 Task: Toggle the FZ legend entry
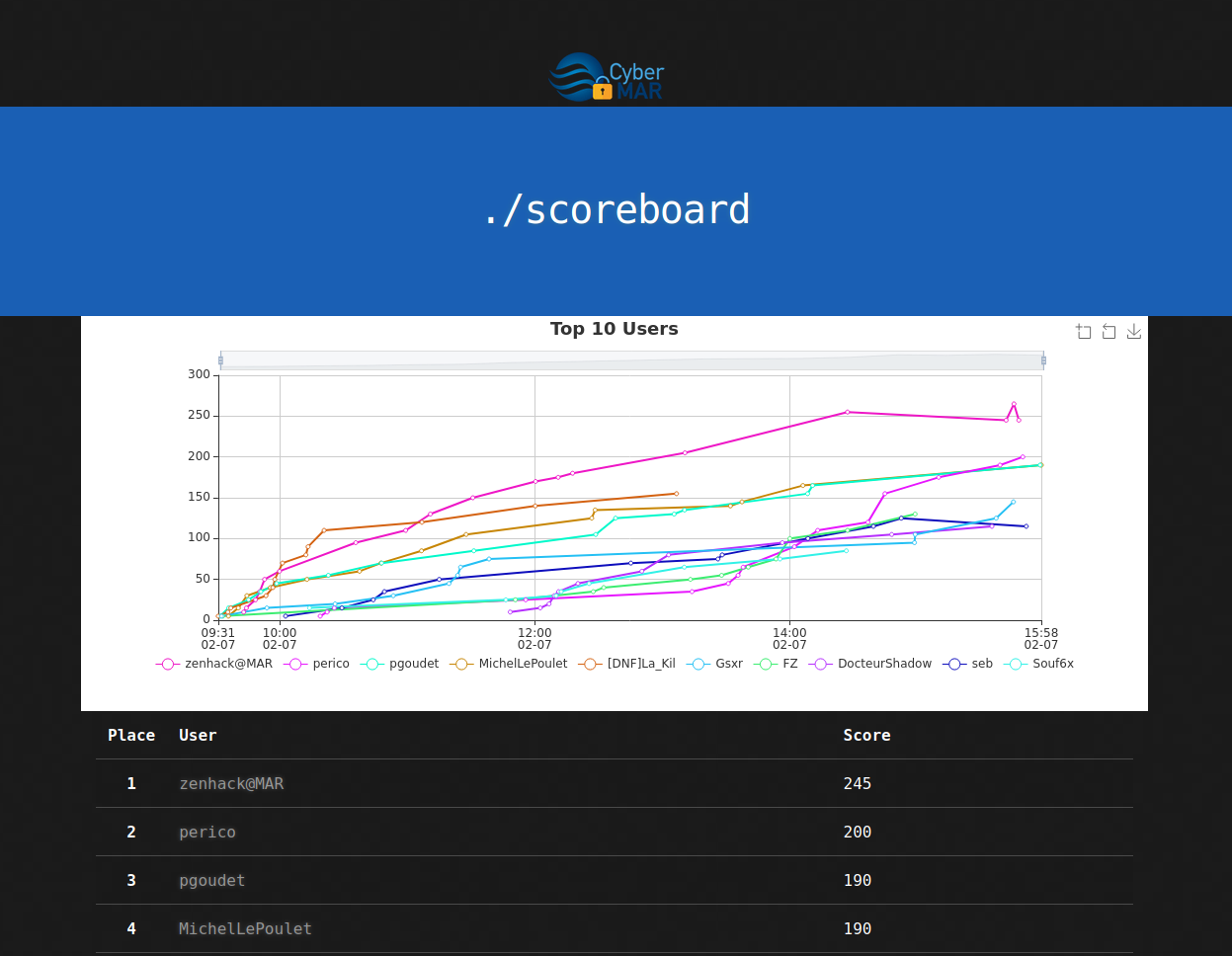click(x=776, y=664)
